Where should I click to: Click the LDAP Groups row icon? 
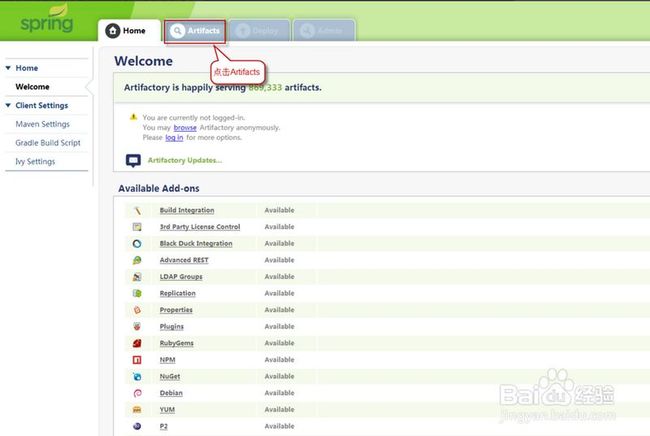click(x=137, y=277)
